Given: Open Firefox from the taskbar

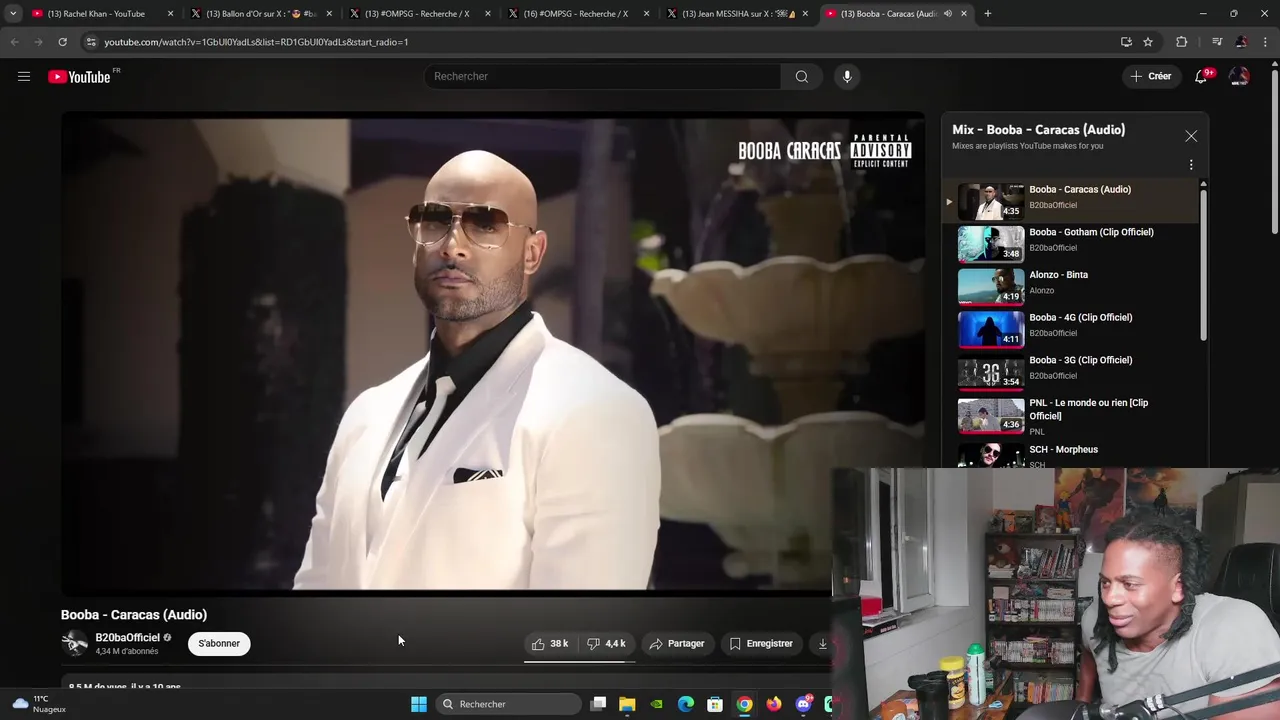Looking at the screenshot, I should click(x=774, y=704).
